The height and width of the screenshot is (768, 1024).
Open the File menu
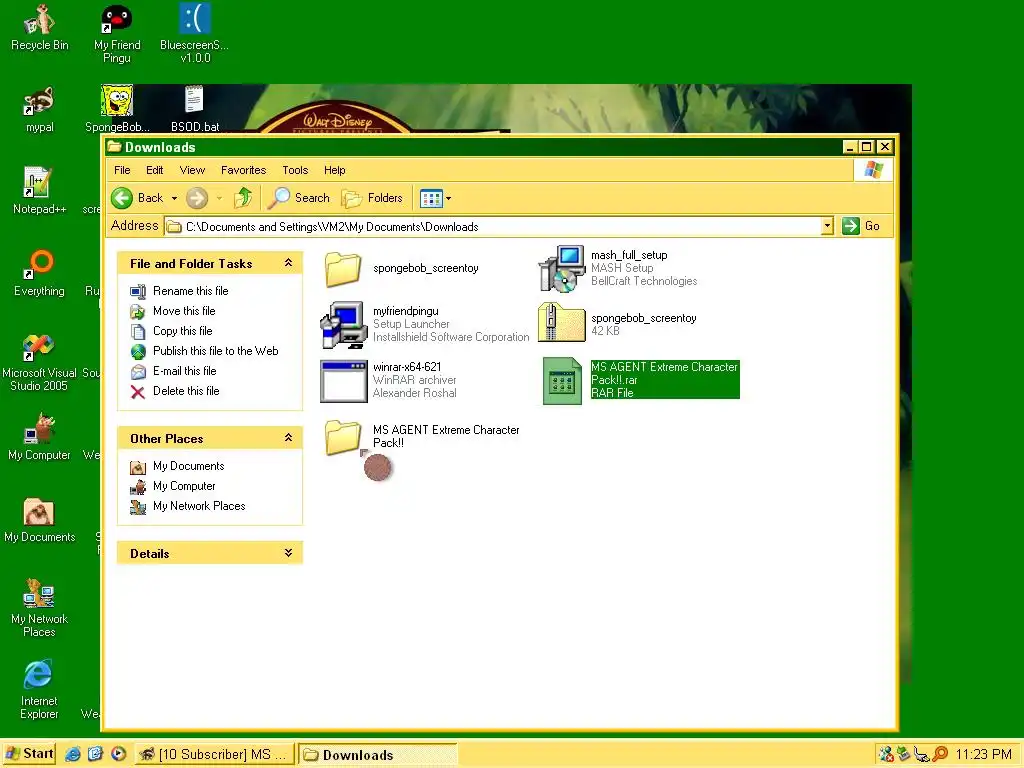pos(122,170)
